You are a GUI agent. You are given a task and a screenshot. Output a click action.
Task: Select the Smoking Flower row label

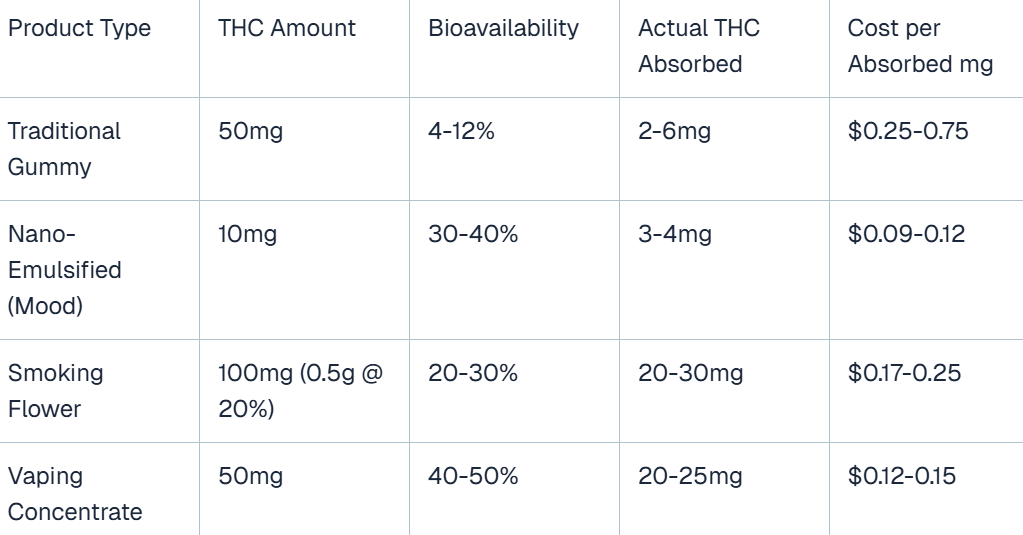[x=55, y=391]
